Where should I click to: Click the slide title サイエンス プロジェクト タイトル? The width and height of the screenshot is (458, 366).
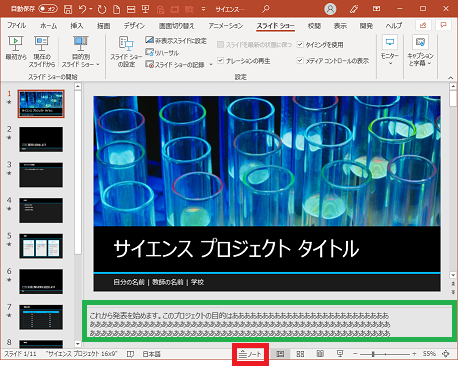(236, 248)
